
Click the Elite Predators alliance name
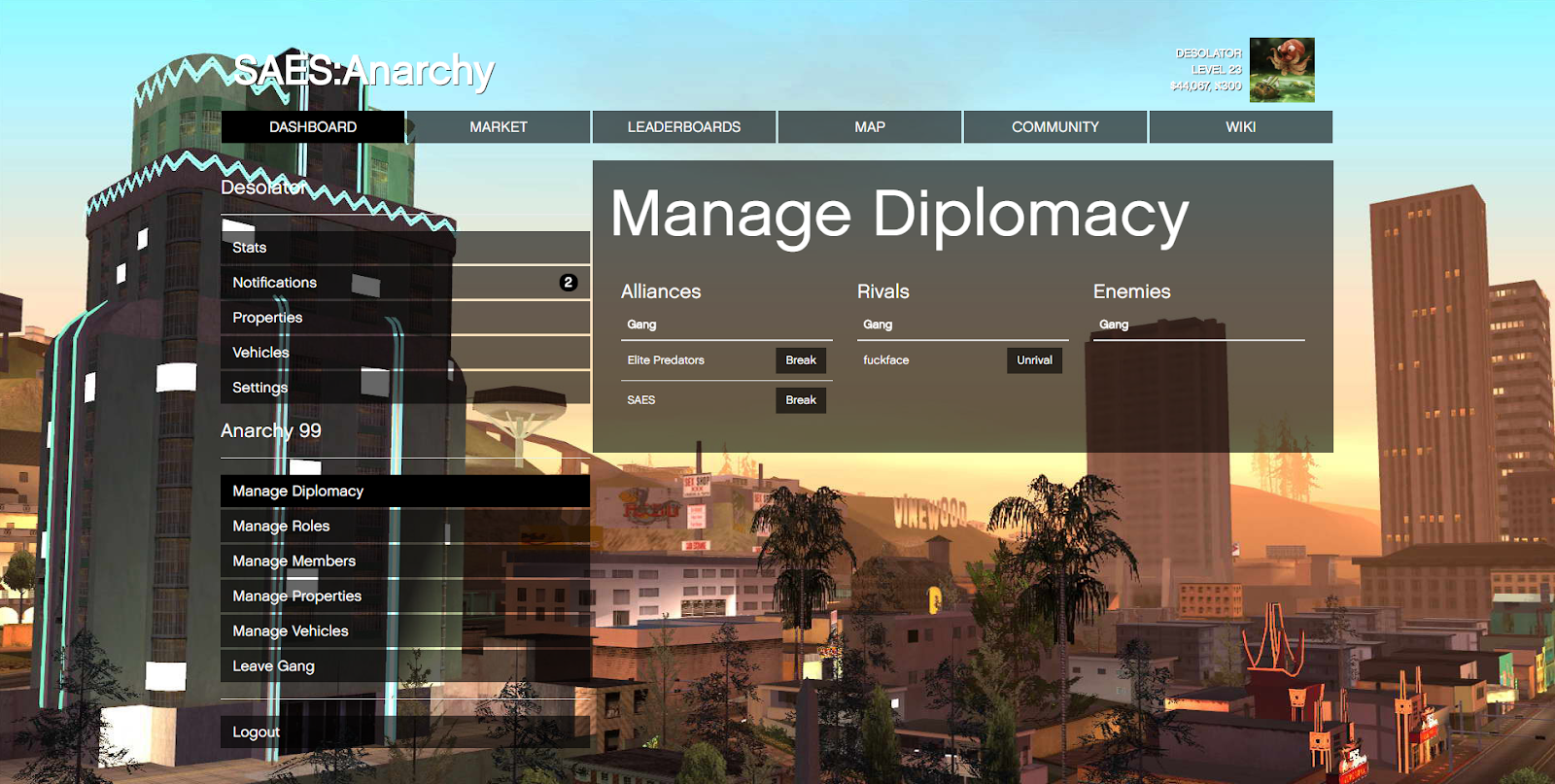click(666, 360)
